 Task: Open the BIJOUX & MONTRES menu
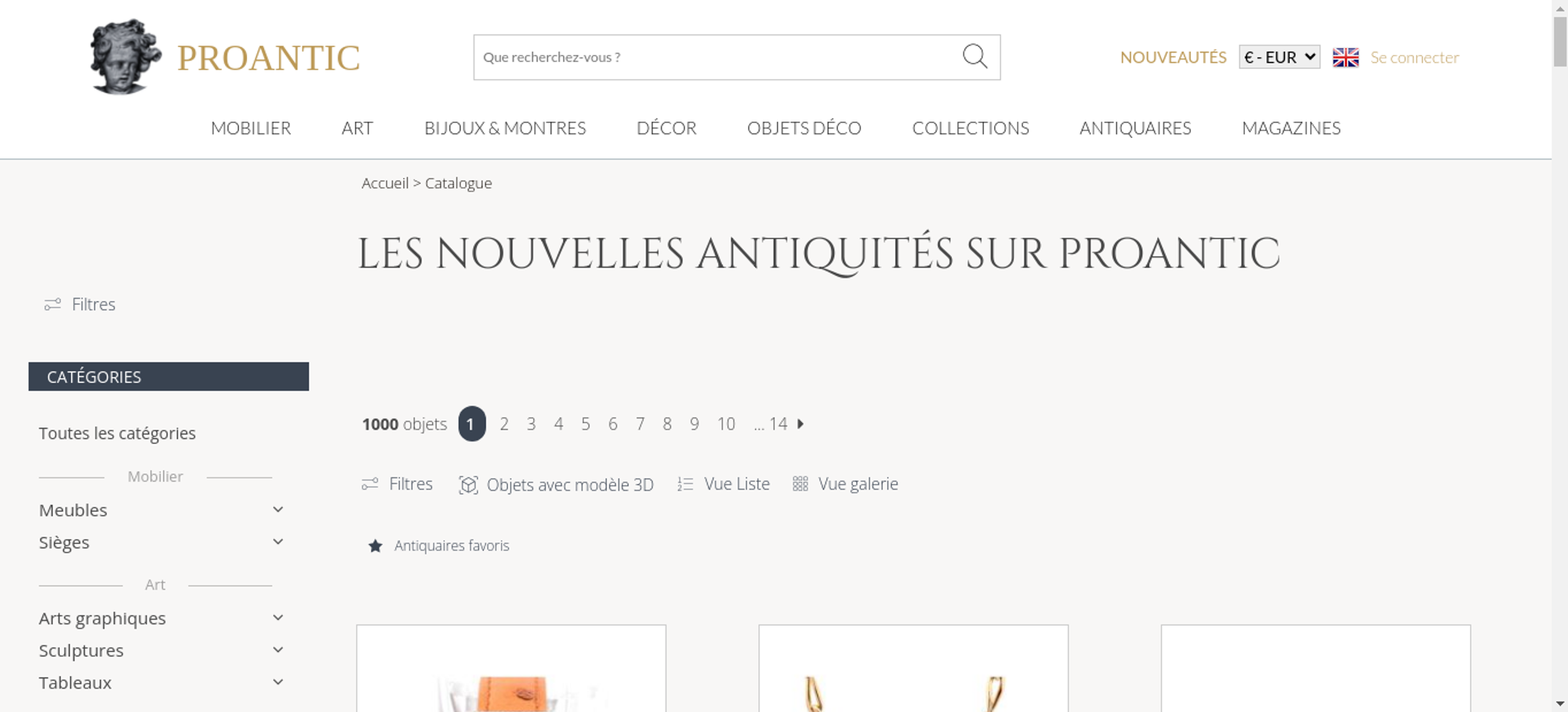coord(505,128)
